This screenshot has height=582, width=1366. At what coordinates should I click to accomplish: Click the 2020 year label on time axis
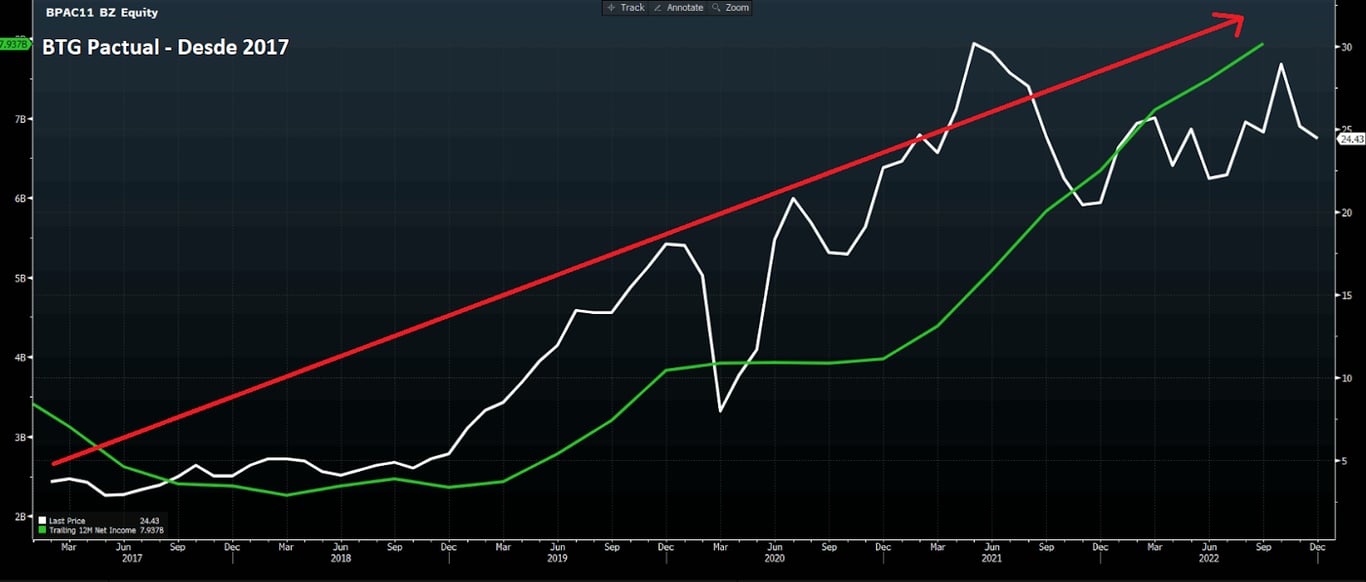[x=774, y=560]
